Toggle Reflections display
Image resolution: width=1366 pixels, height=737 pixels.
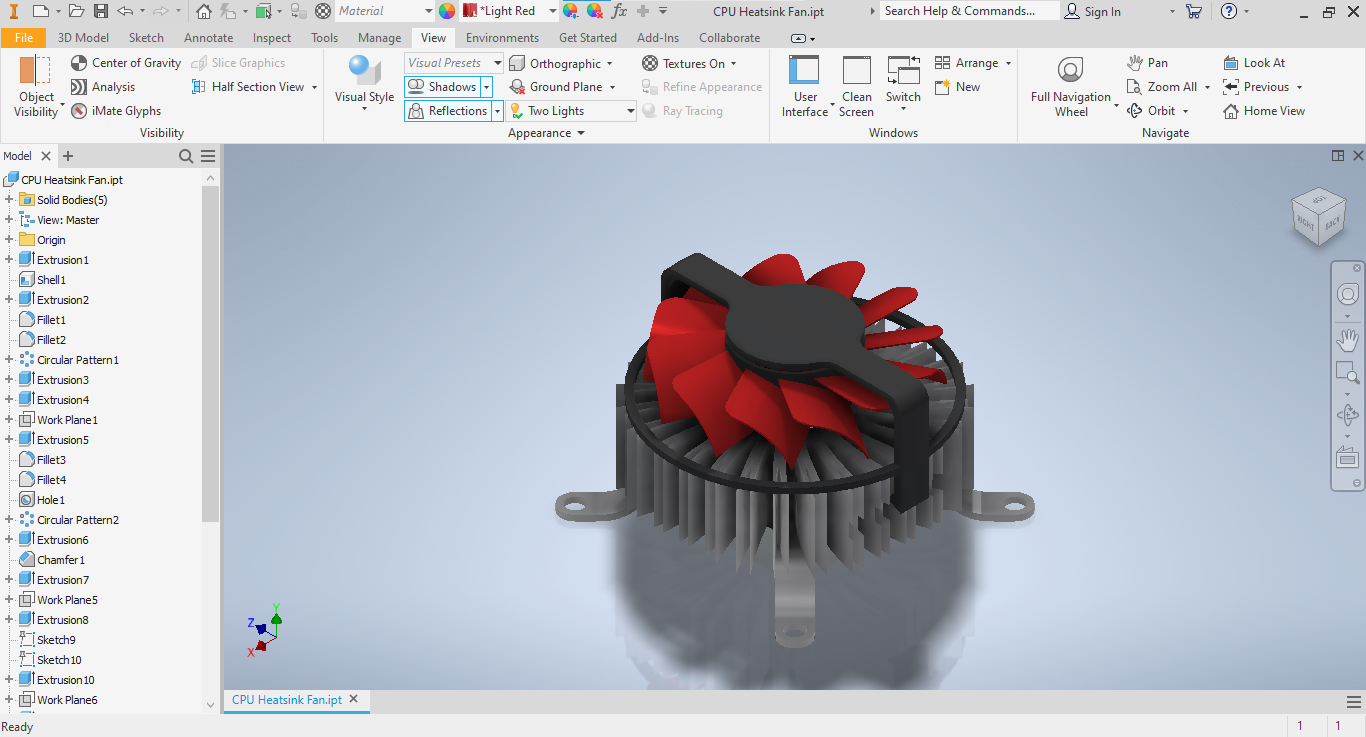point(446,111)
